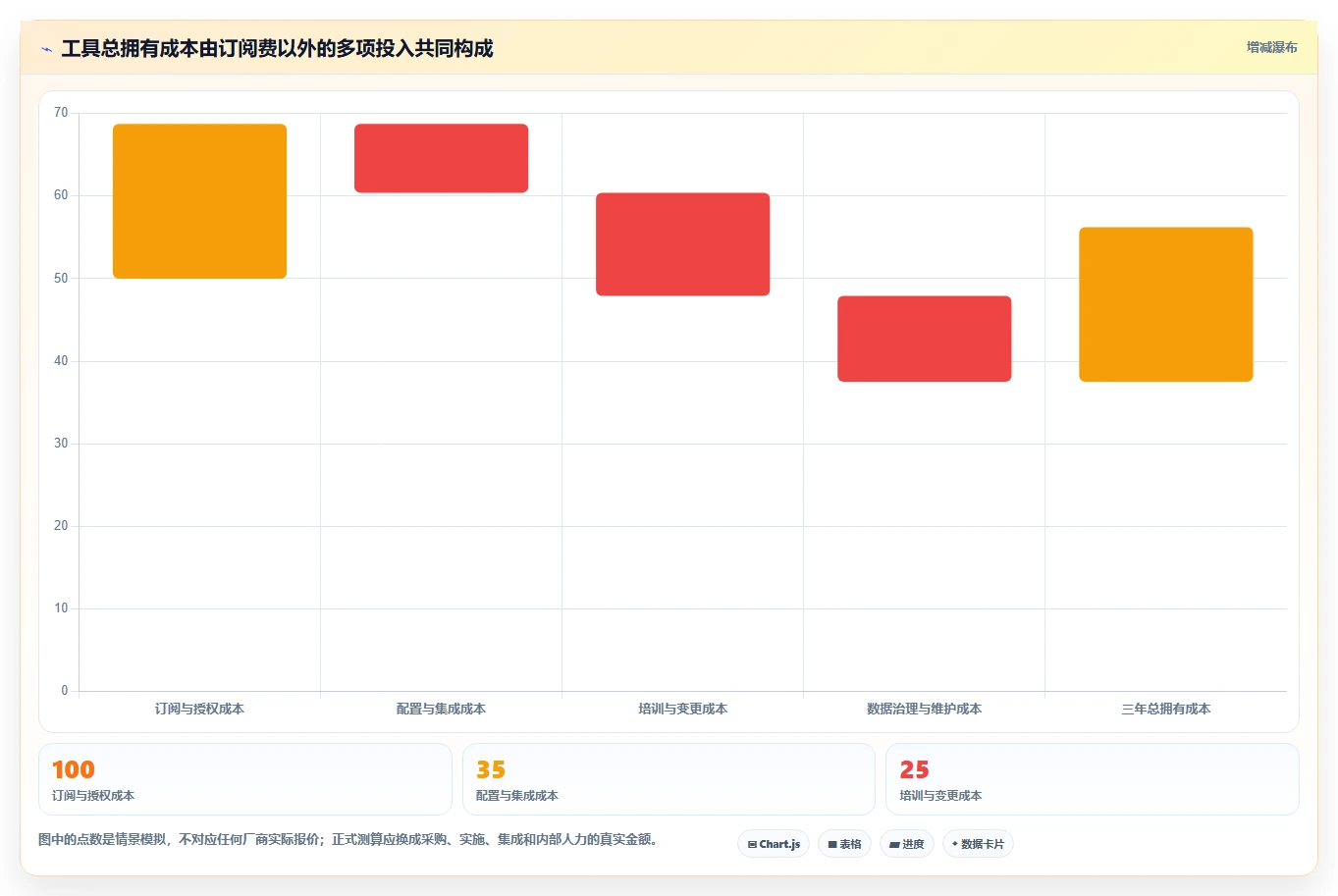The image size is (1338, 896).
Task: Open the 35 配置与集成成本 data card
Action: coord(669,779)
